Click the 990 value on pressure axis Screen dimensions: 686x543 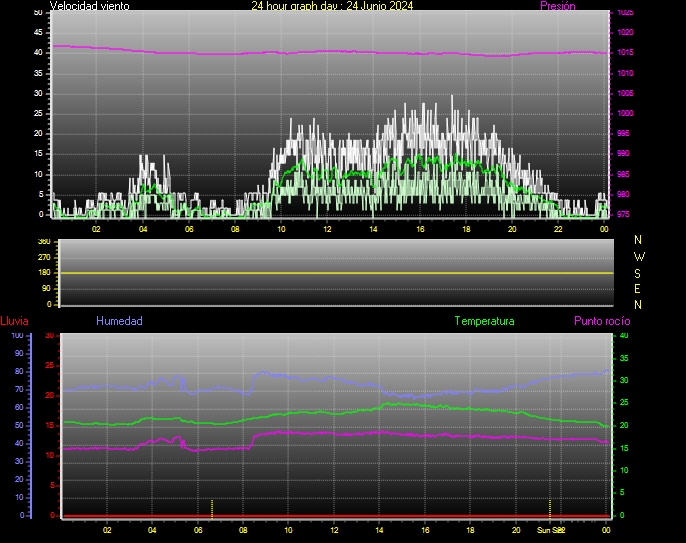(623, 154)
